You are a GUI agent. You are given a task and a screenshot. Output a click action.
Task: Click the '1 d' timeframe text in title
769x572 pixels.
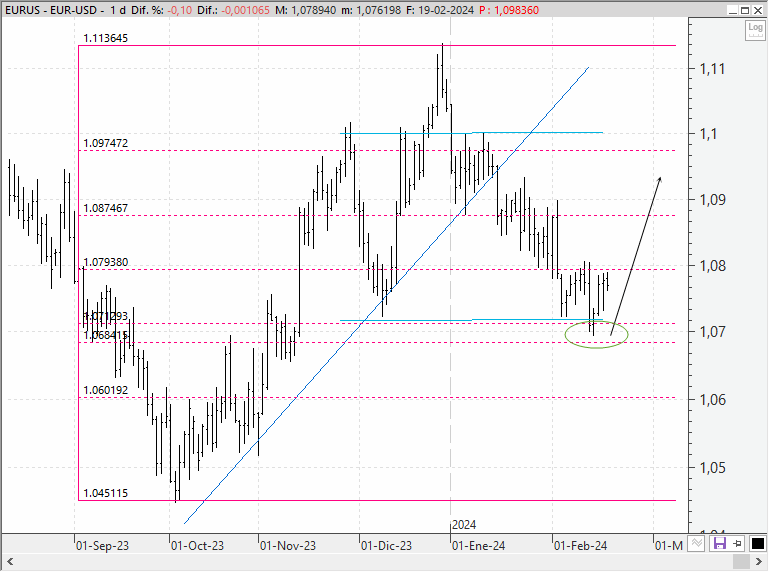[118, 10]
